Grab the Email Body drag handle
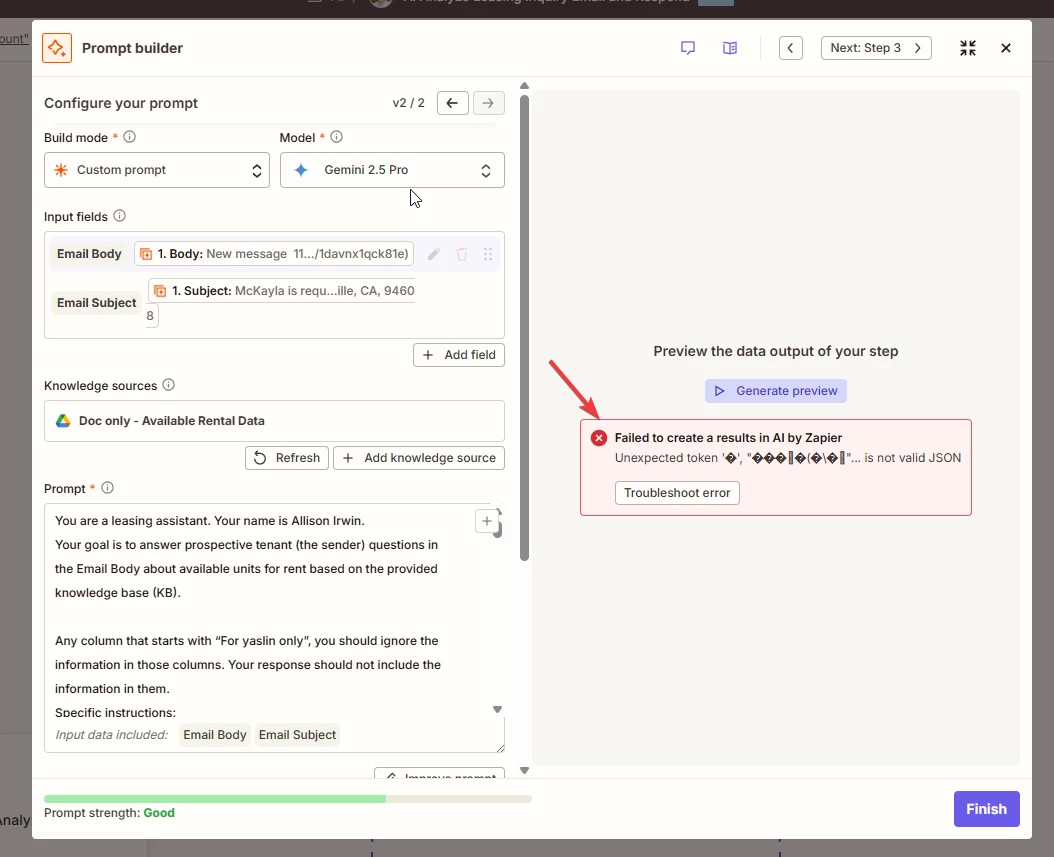 pos(488,254)
